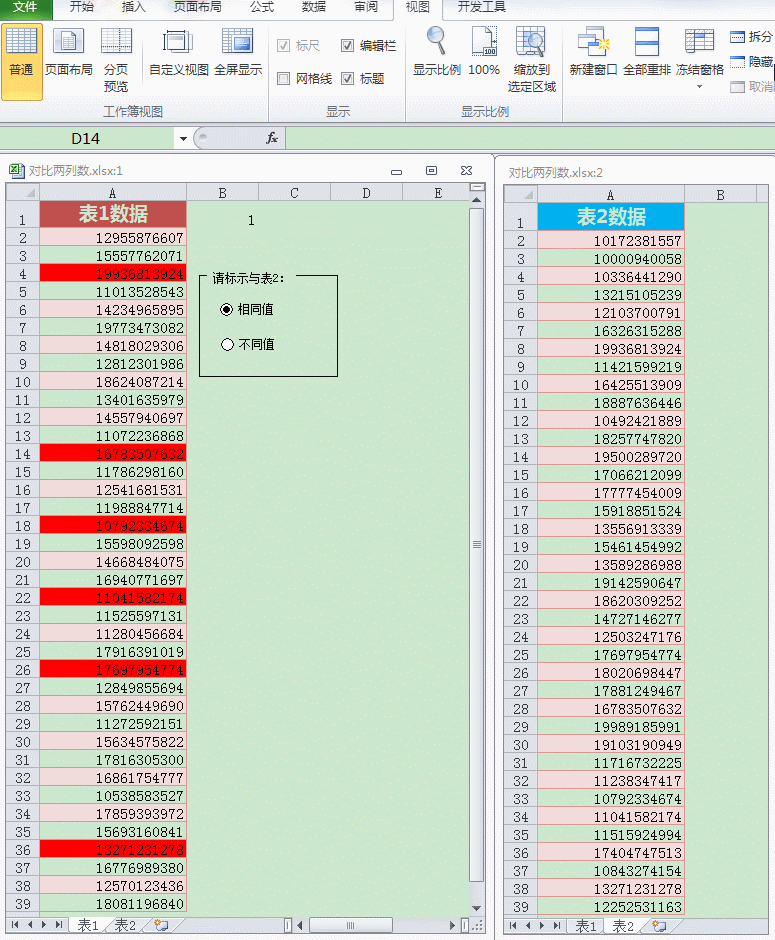Click column D header in xlsx:1 window
This screenshot has width=775, height=940.
tap(366, 193)
